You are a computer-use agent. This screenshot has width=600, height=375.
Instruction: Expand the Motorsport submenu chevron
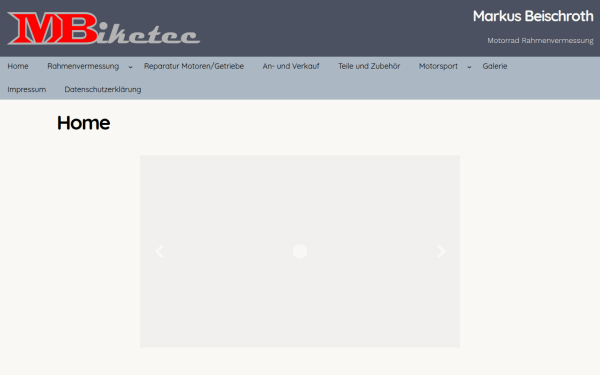pos(469,67)
